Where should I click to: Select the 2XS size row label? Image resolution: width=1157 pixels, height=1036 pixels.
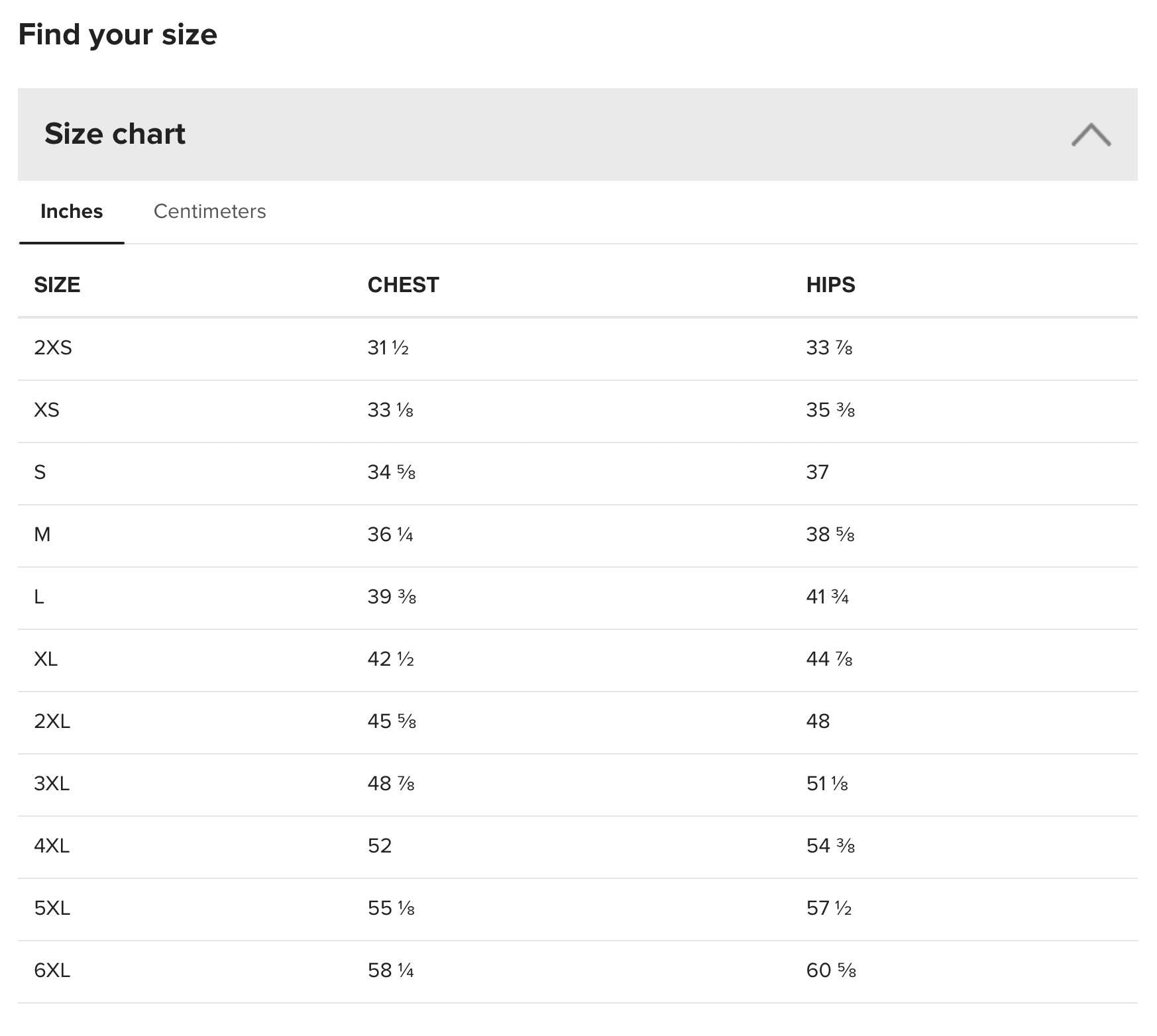(53, 348)
